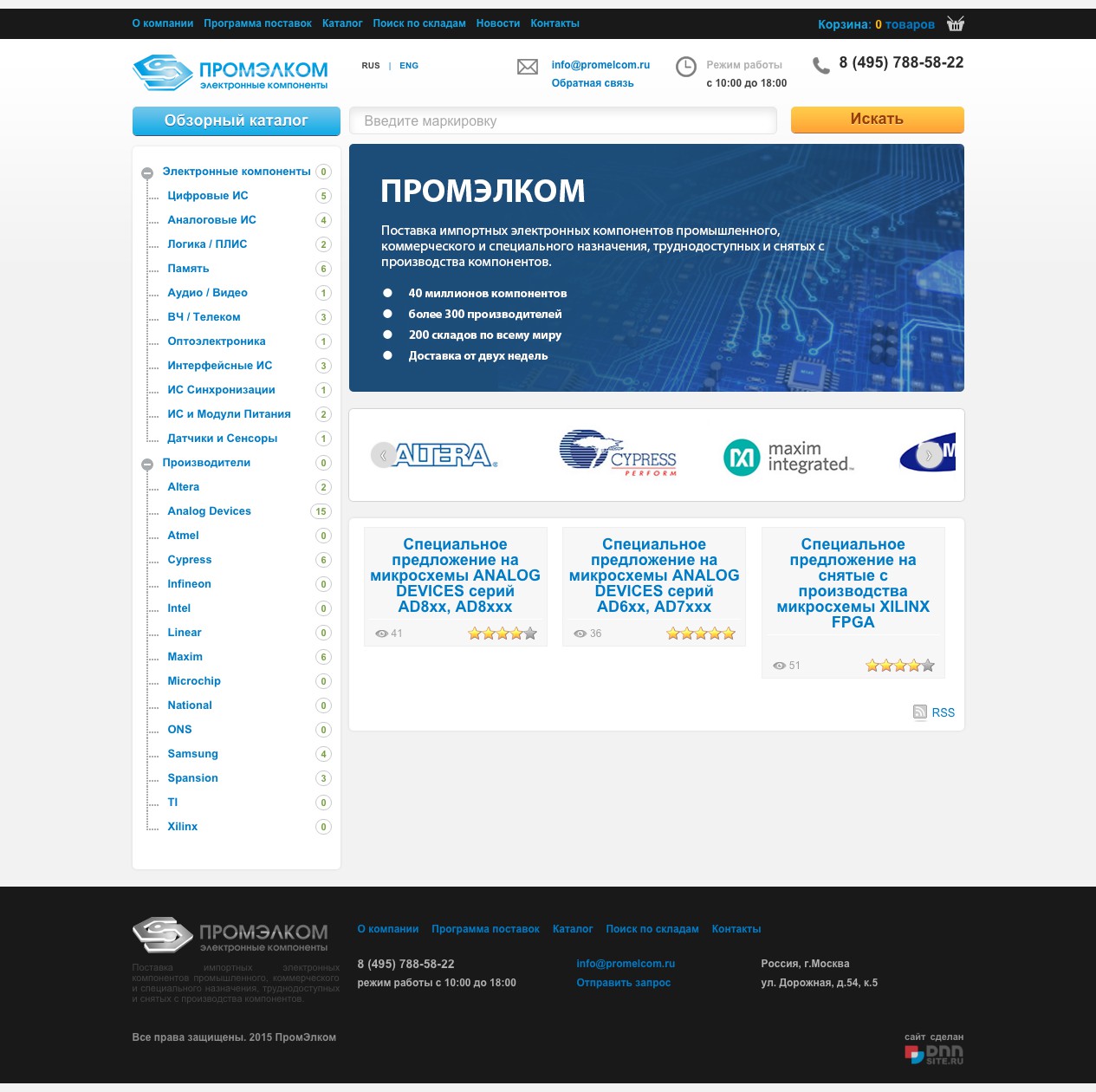Rate the XILINX FPGA offer stars
The height and width of the screenshot is (1092, 1096).
pyautogui.click(x=900, y=666)
